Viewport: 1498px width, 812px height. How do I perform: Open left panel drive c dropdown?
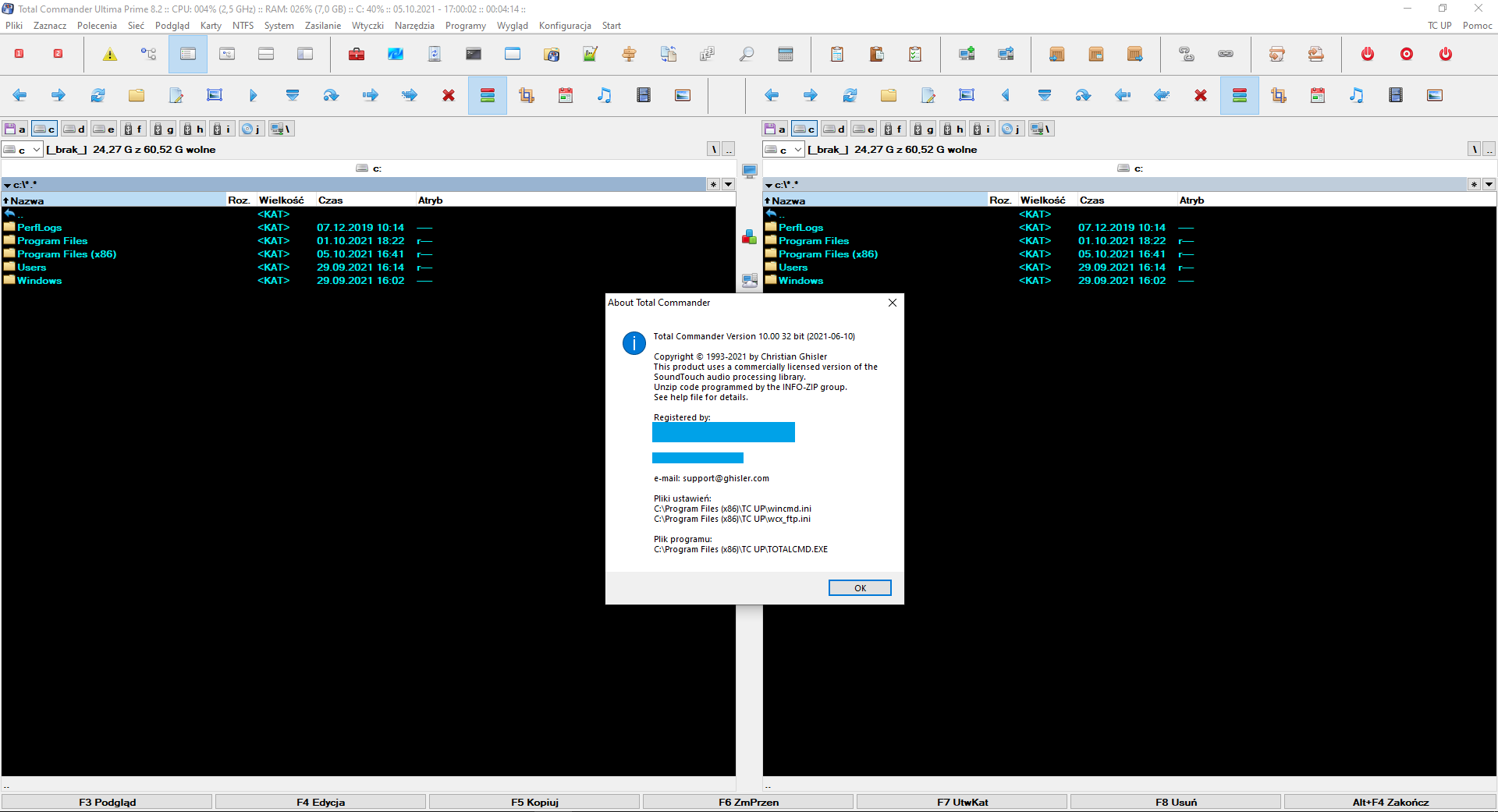point(22,150)
